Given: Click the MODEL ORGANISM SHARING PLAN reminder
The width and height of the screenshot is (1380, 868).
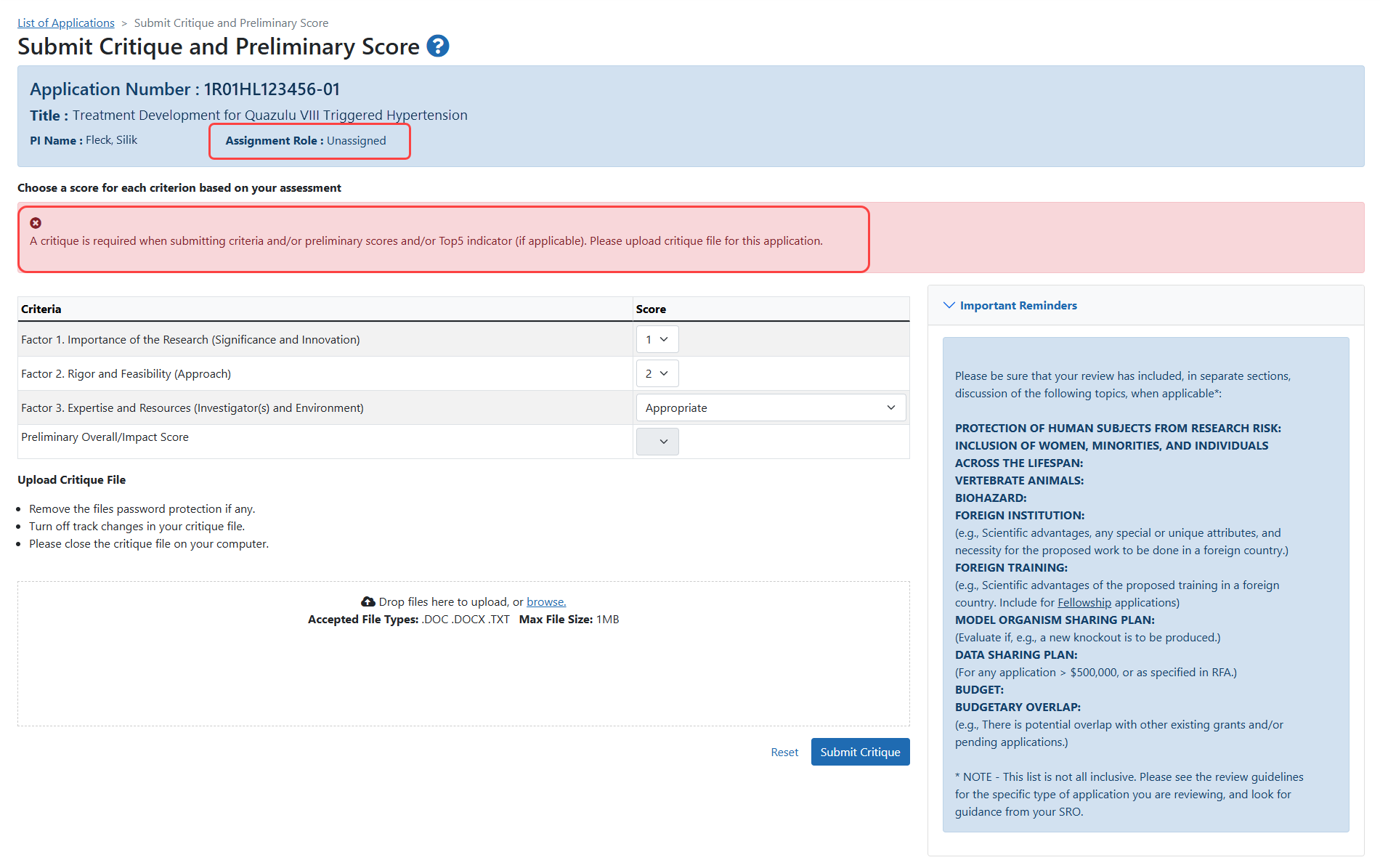Looking at the screenshot, I should [x=1055, y=620].
